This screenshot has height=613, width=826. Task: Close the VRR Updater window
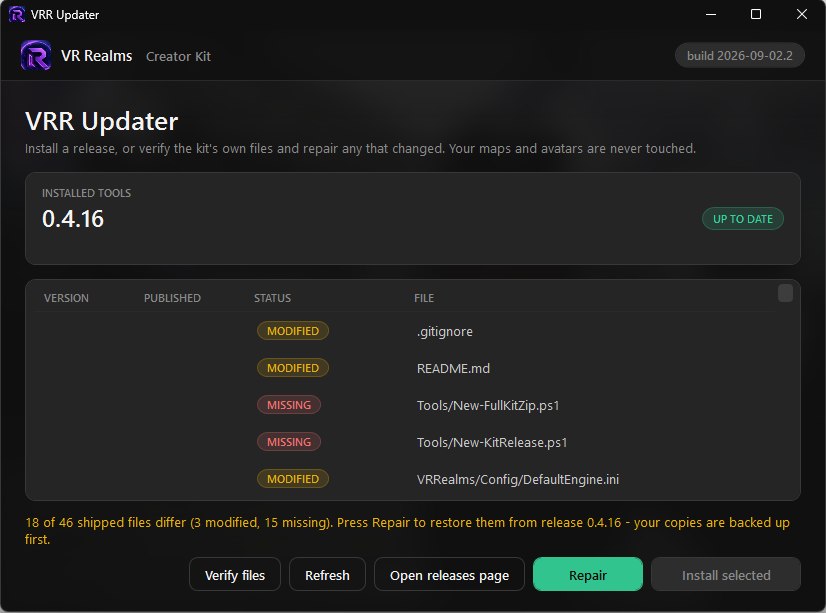(801, 14)
